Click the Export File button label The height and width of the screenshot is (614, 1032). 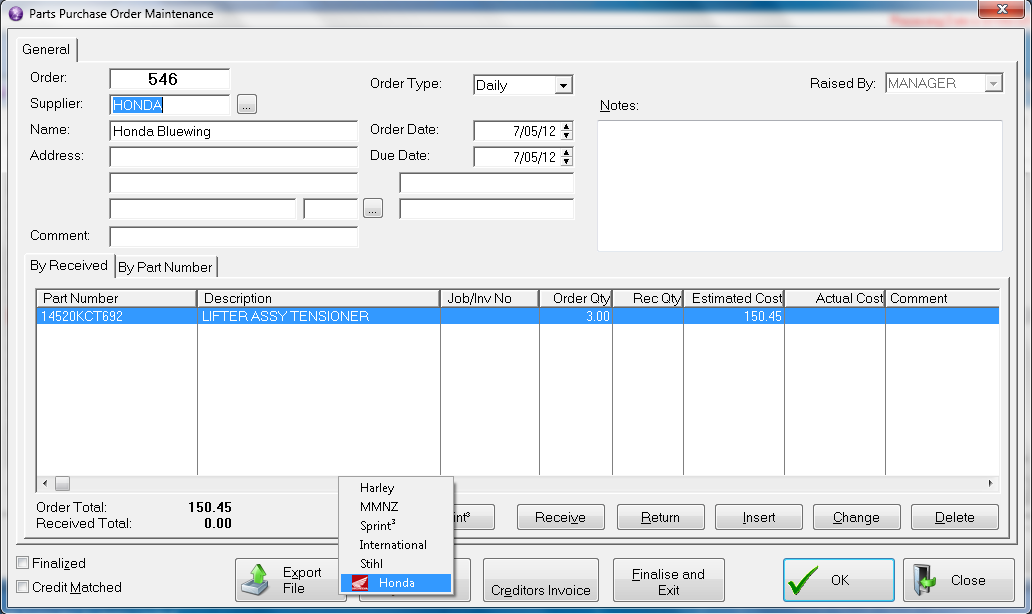302,580
